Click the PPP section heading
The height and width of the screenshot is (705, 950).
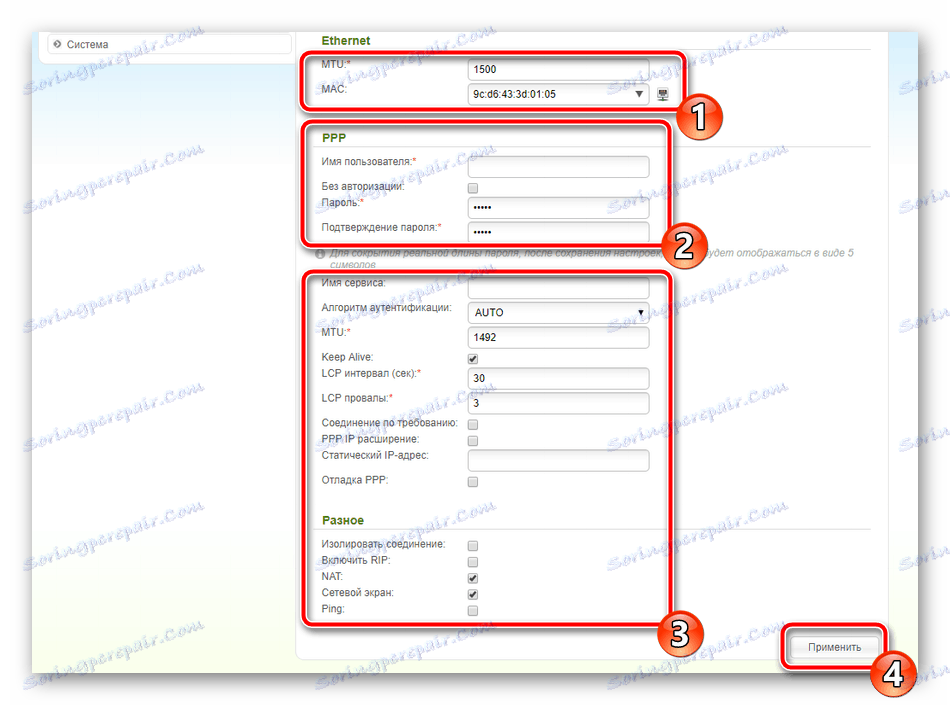(334, 137)
